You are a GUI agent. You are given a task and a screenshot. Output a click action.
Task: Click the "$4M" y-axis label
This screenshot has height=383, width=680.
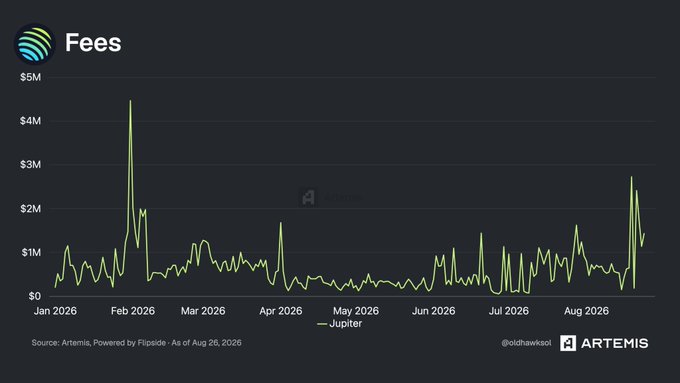point(30,121)
